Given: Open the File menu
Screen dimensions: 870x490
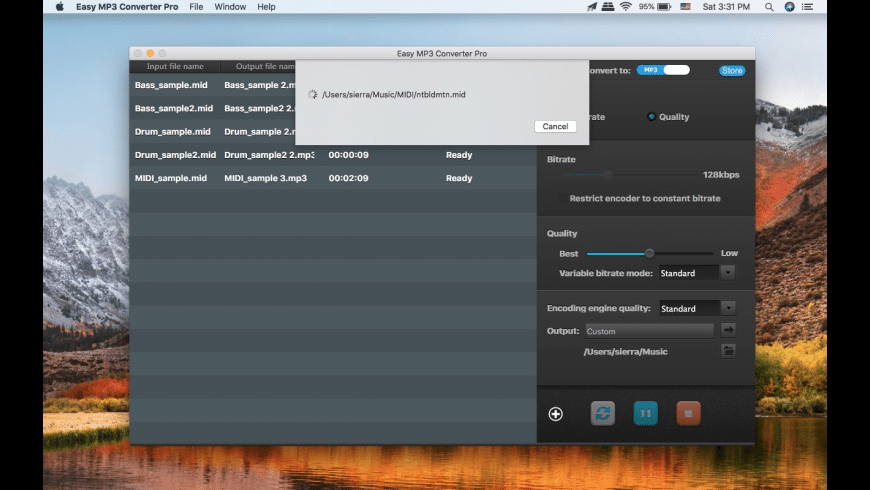Looking at the screenshot, I should click(196, 7).
